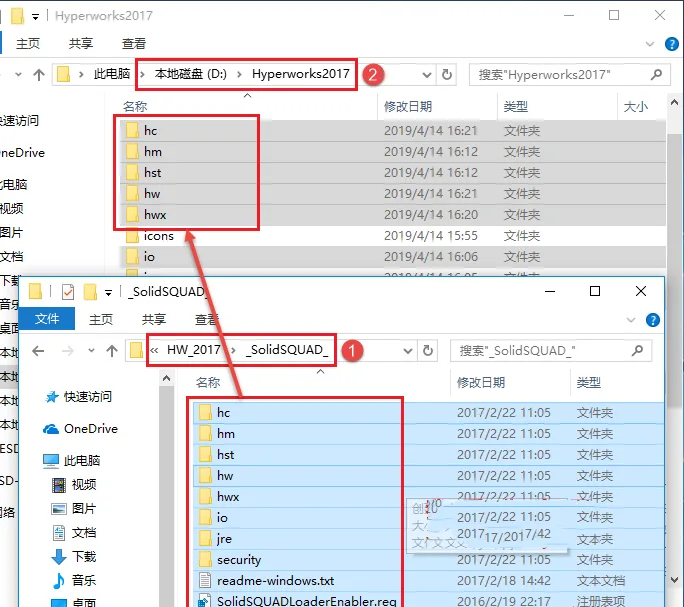Expand ribbon in _SolidSQUAD_ window
684x607 pixels.
coord(631,320)
